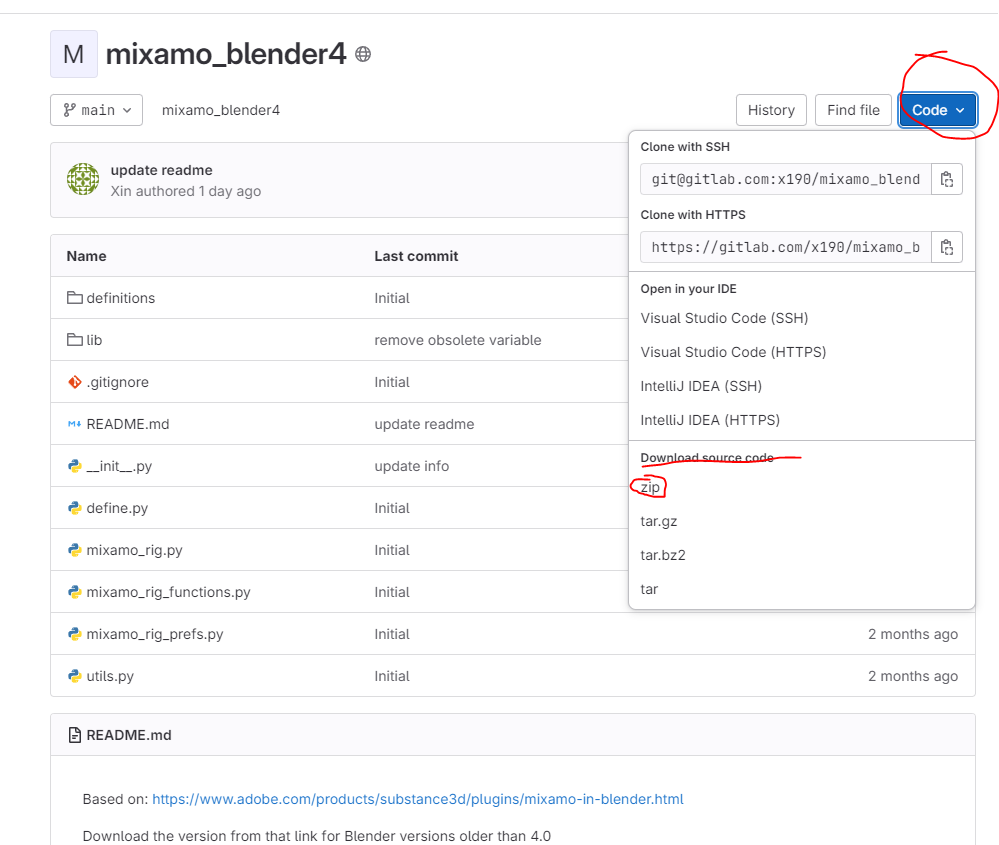Open README.md in the file list
Screen dimensions: 999x845
coord(127,424)
